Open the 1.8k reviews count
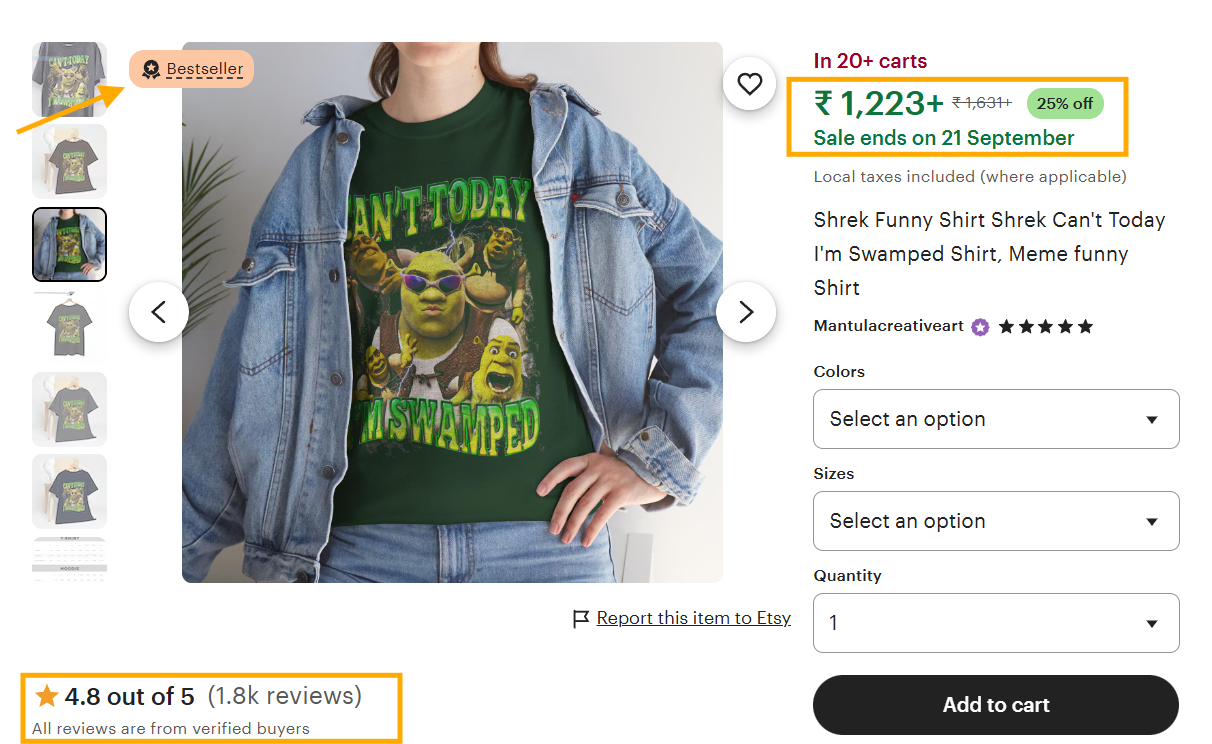1212x744 pixels. tap(285, 696)
